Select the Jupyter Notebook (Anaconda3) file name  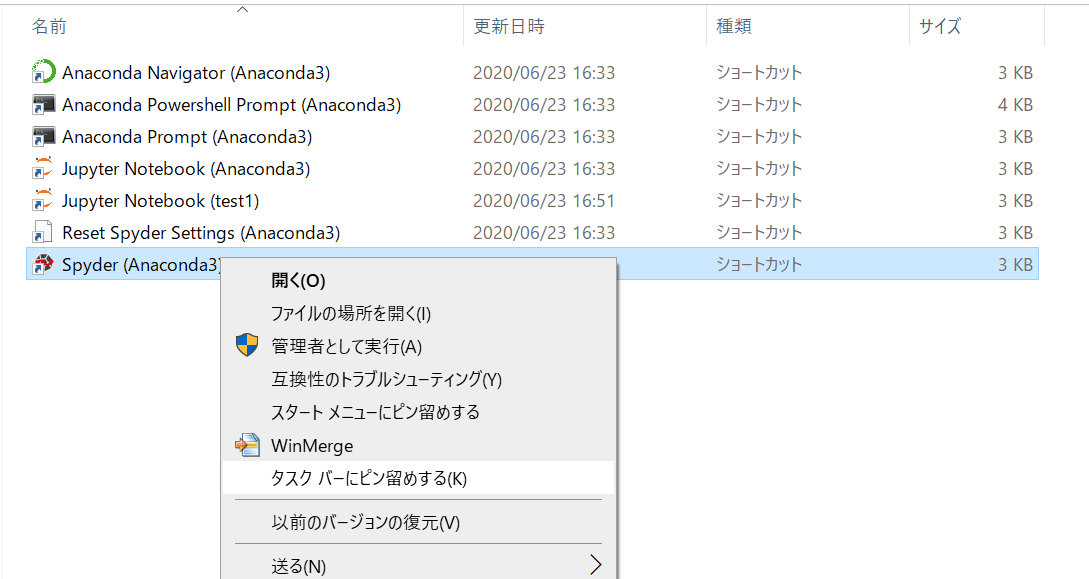pos(185,169)
